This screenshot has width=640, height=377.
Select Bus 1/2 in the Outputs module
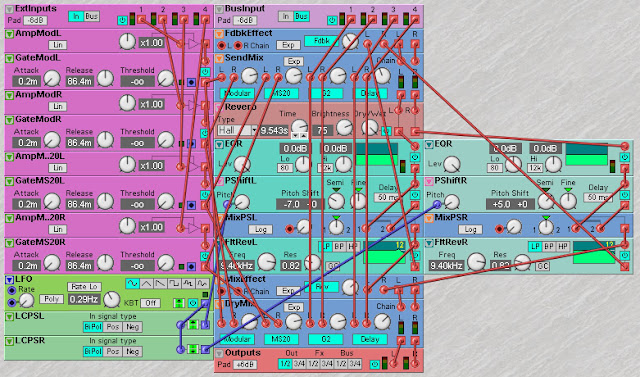(341, 364)
